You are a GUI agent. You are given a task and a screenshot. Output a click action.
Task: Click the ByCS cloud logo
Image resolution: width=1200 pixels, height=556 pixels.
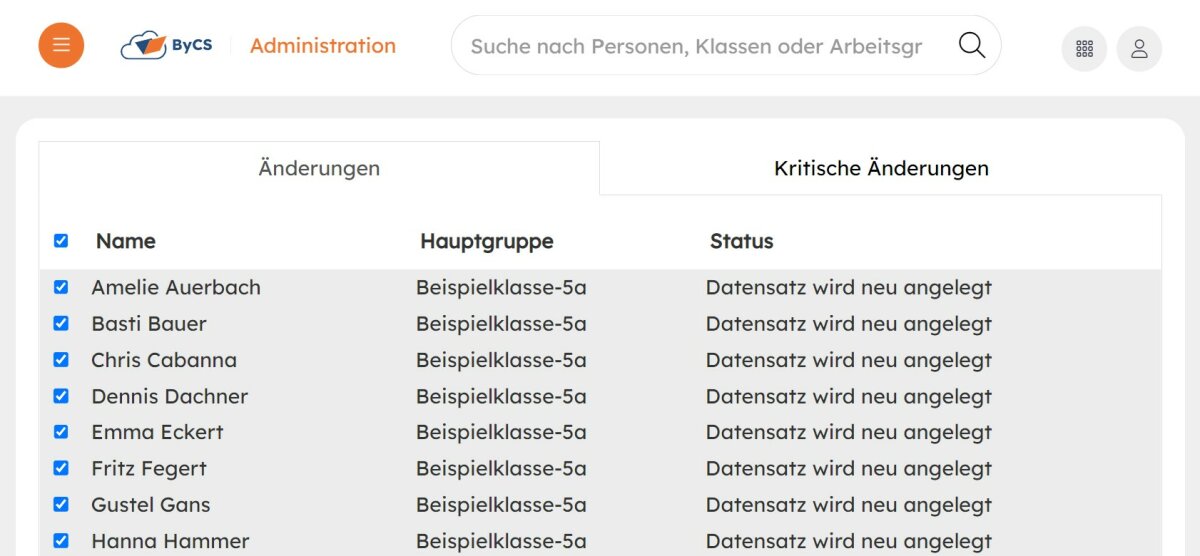166,45
